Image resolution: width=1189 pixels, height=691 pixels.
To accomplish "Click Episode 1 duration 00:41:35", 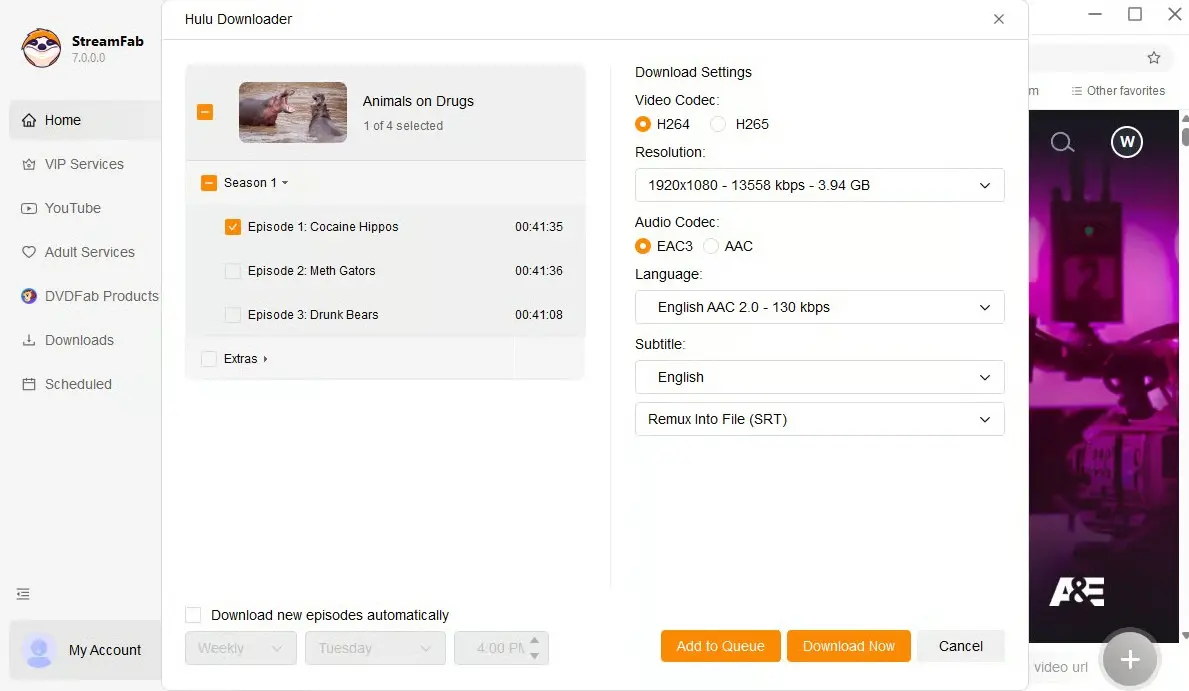I will pos(538,227).
